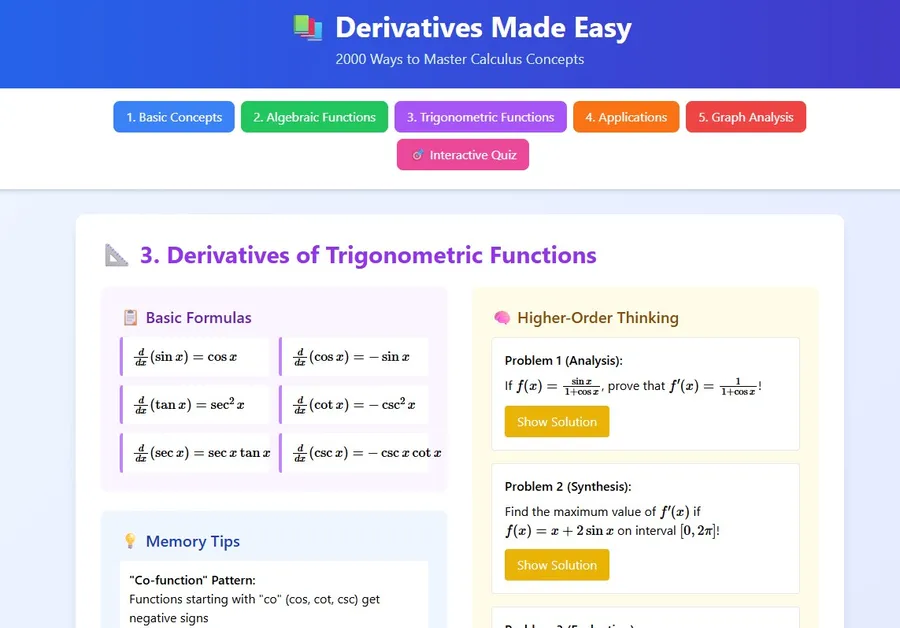Image resolution: width=900 pixels, height=628 pixels.
Task: Open the Algebraic Functions section
Action: [x=314, y=117]
